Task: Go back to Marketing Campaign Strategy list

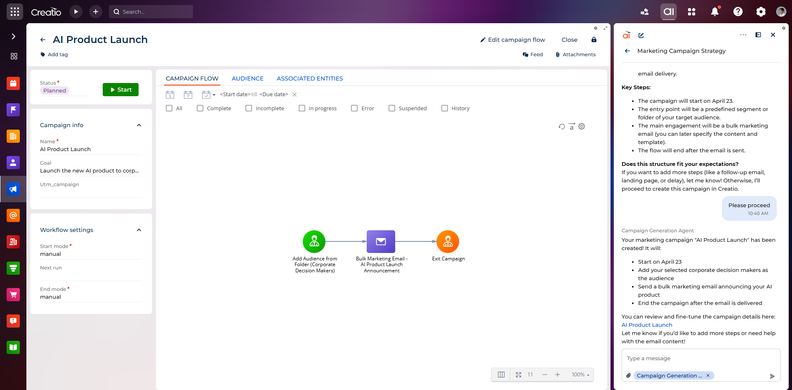Action: click(627, 51)
